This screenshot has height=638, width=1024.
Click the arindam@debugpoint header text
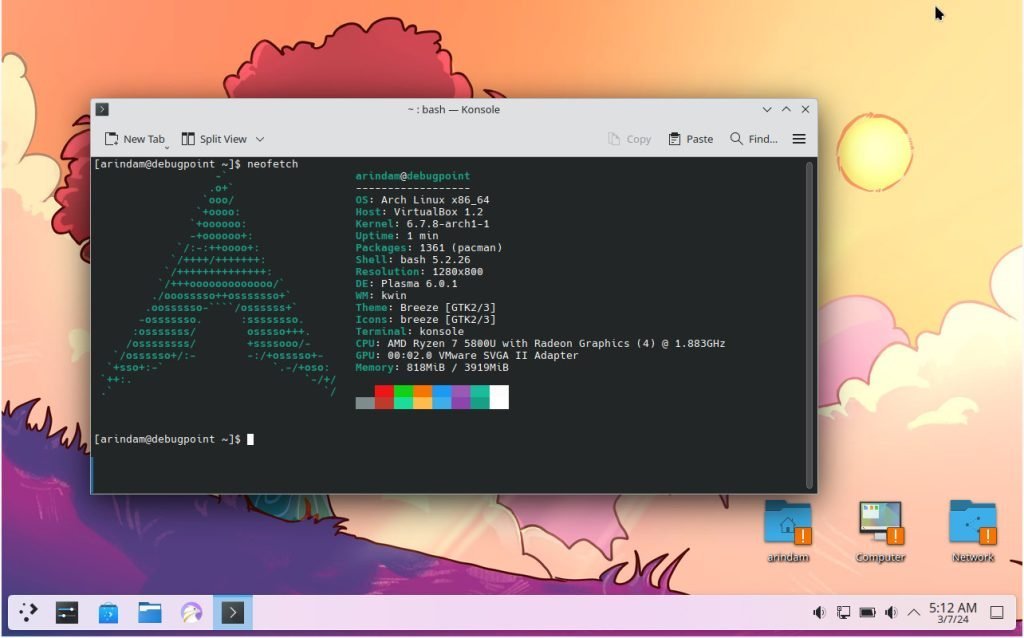click(413, 176)
